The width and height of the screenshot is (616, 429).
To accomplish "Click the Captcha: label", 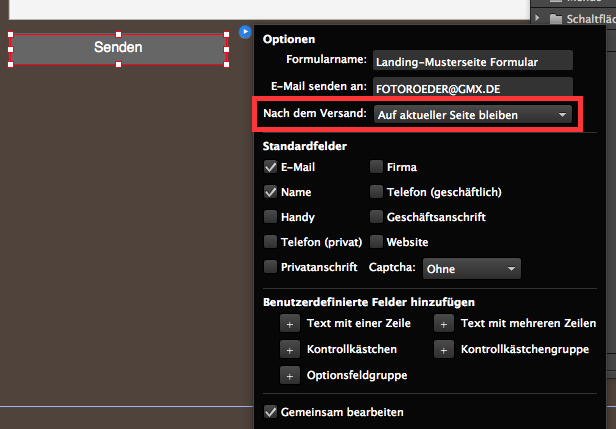I will (392, 267).
